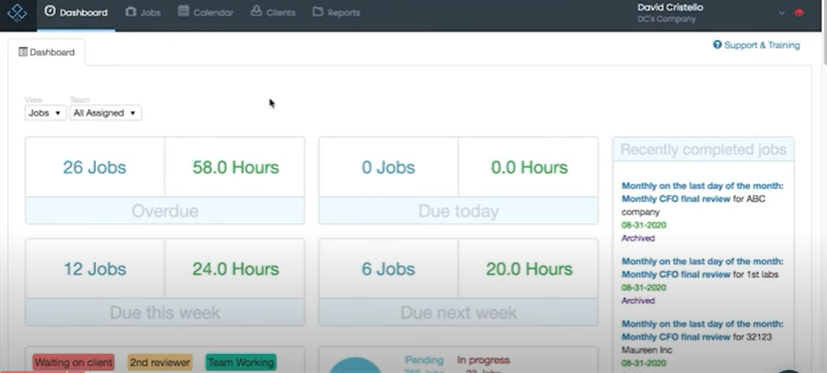Click the table icon on Dashboard tab

[x=23, y=52]
